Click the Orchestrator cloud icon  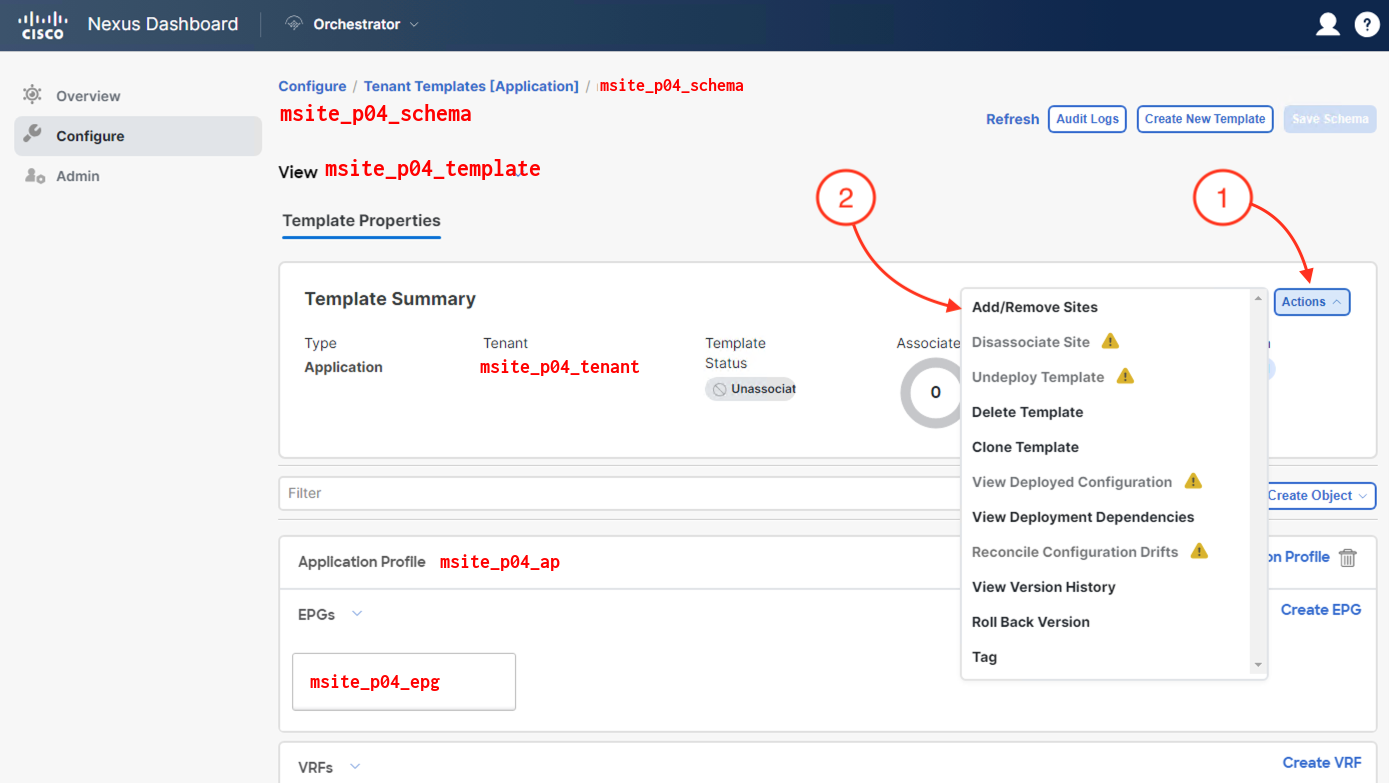pos(294,24)
